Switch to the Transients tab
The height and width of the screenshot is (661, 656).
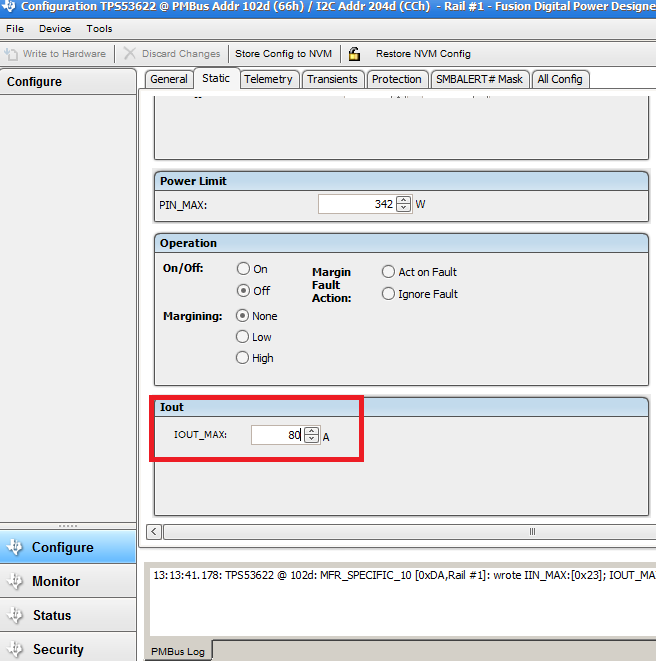[332, 79]
